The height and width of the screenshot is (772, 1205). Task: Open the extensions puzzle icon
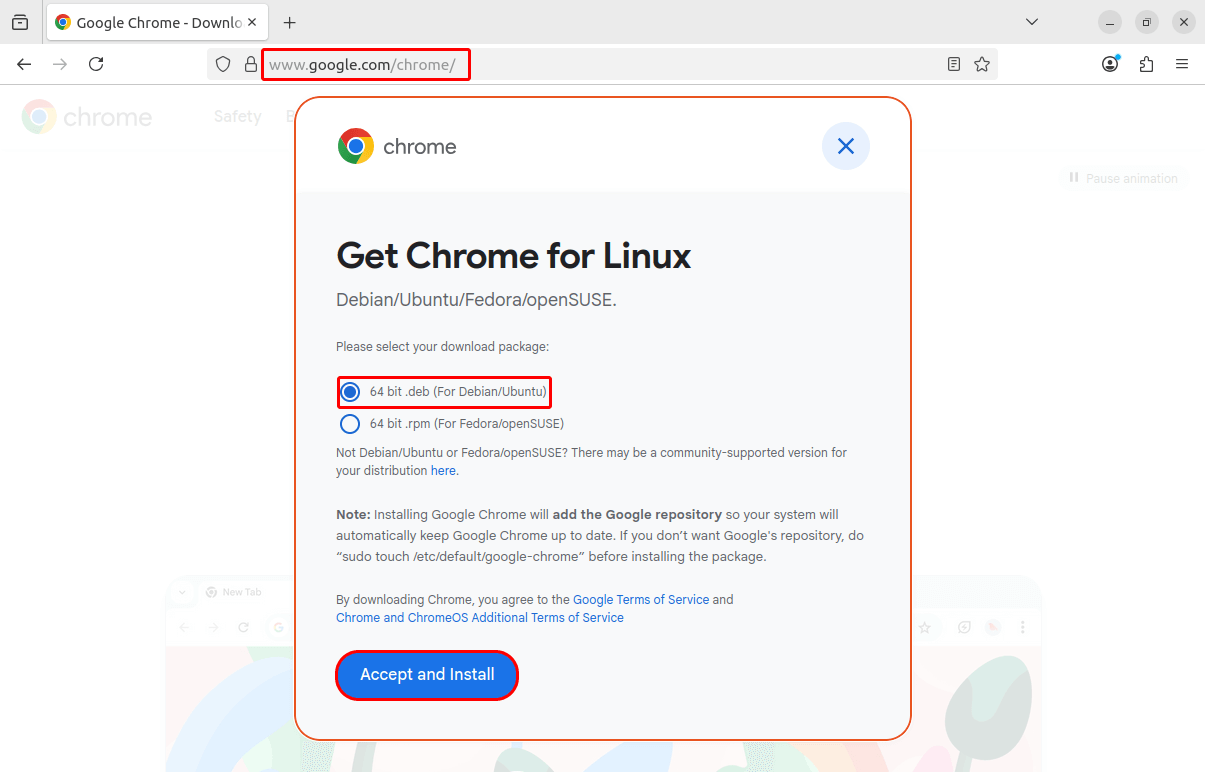click(x=1146, y=64)
